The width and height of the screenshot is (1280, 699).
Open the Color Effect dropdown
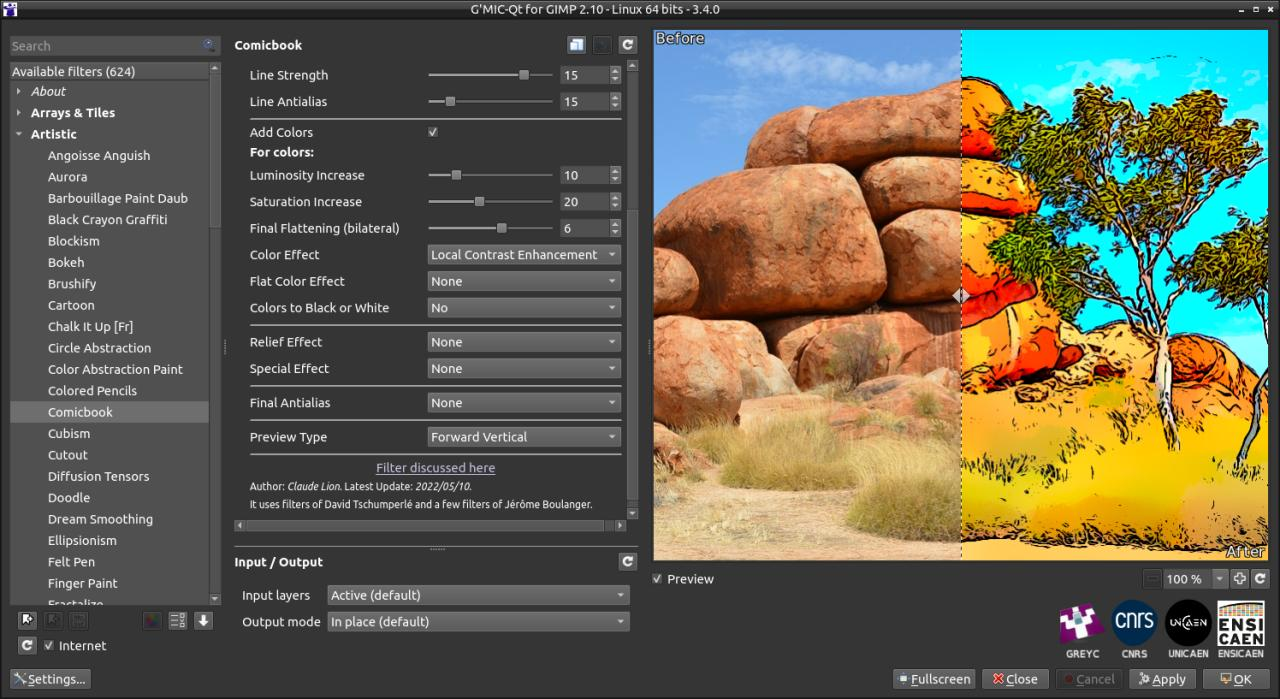coord(523,254)
